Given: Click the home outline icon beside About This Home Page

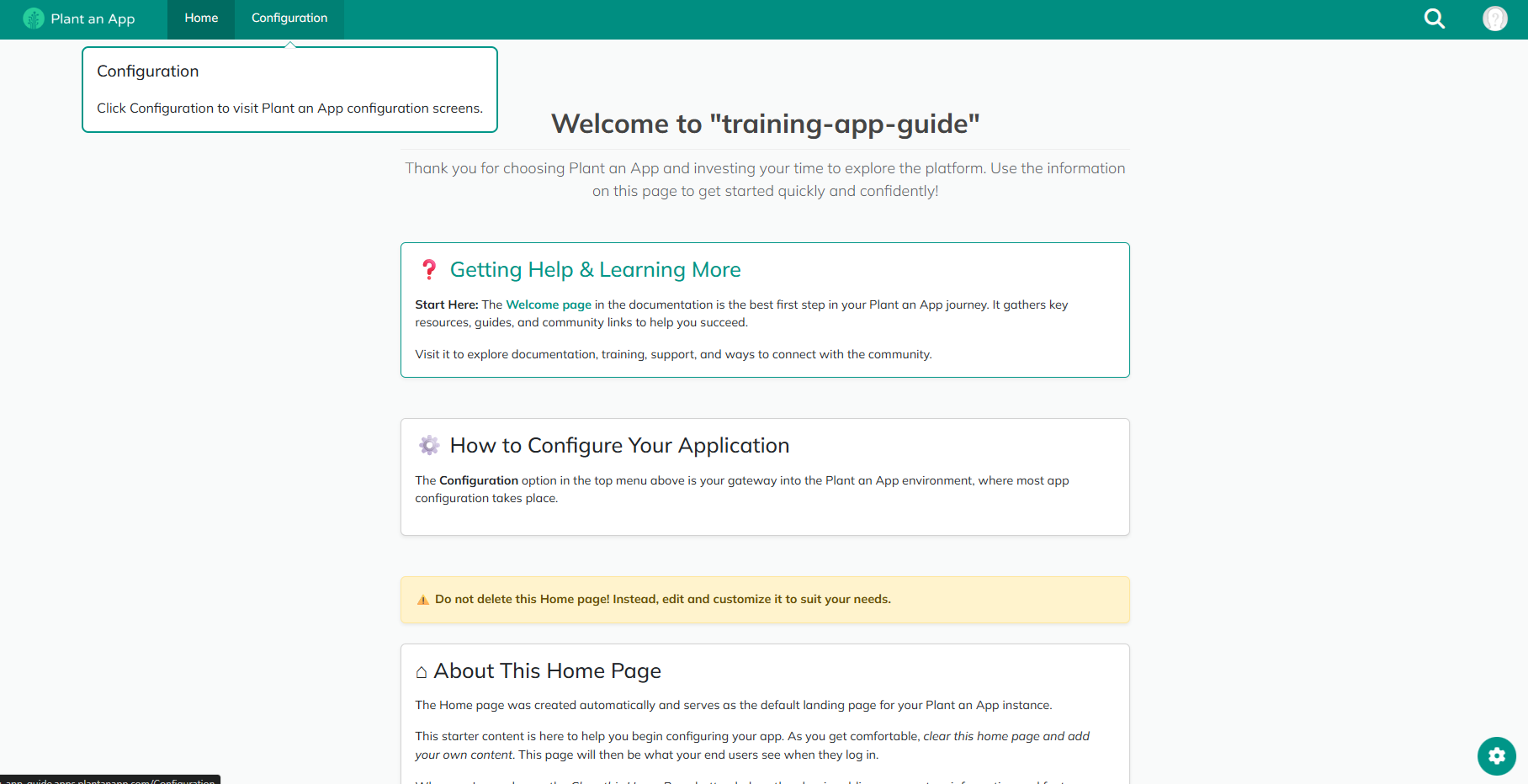Looking at the screenshot, I should 422,671.
